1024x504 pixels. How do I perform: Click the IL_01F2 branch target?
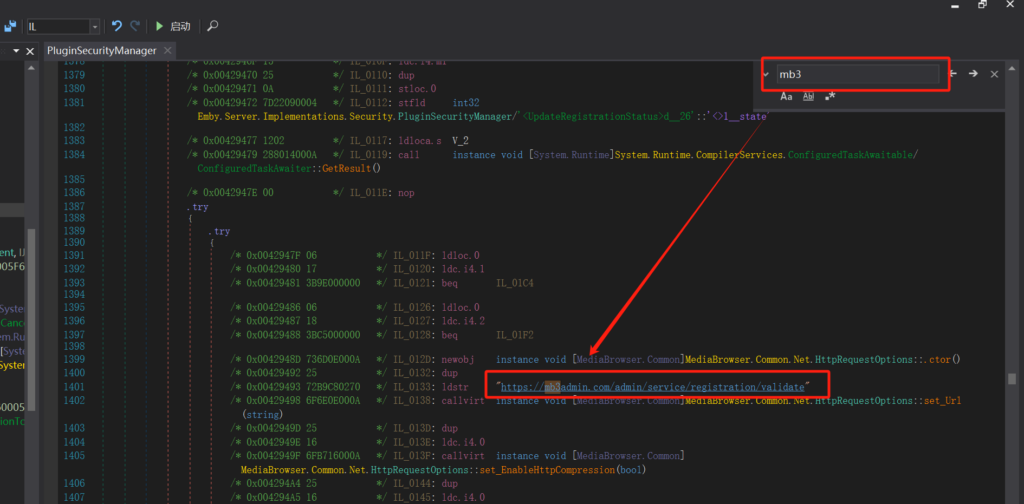pyautogui.click(x=515, y=335)
